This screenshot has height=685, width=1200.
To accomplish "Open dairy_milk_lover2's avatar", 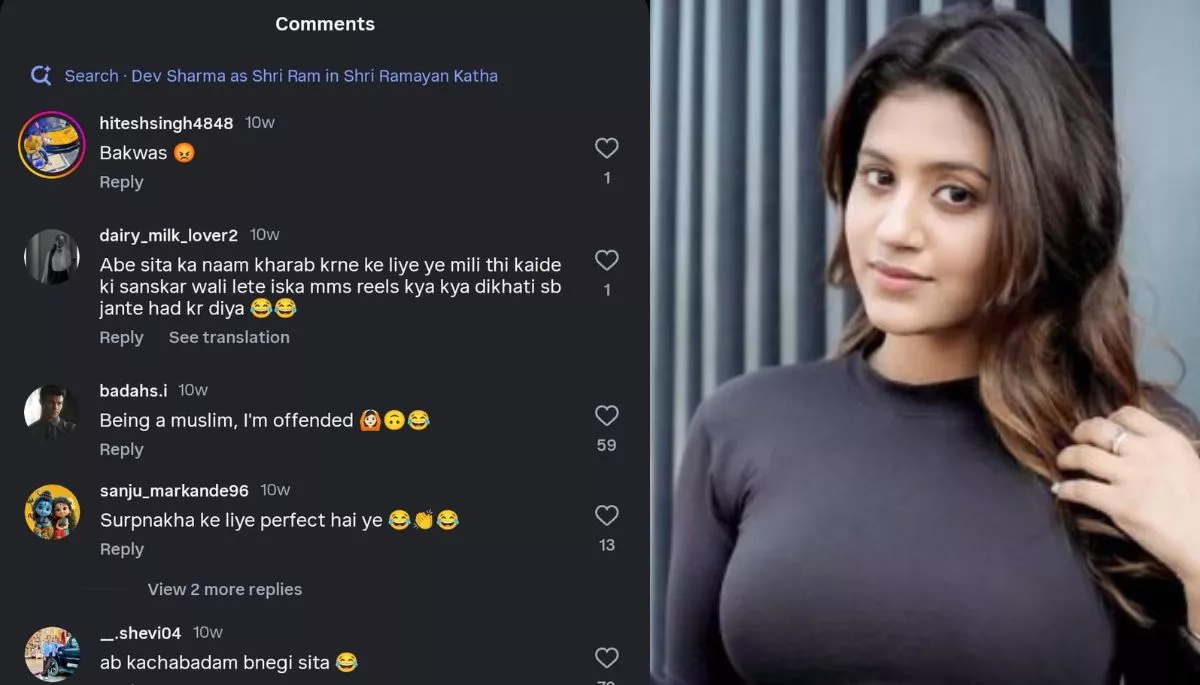I will (51, 257).
